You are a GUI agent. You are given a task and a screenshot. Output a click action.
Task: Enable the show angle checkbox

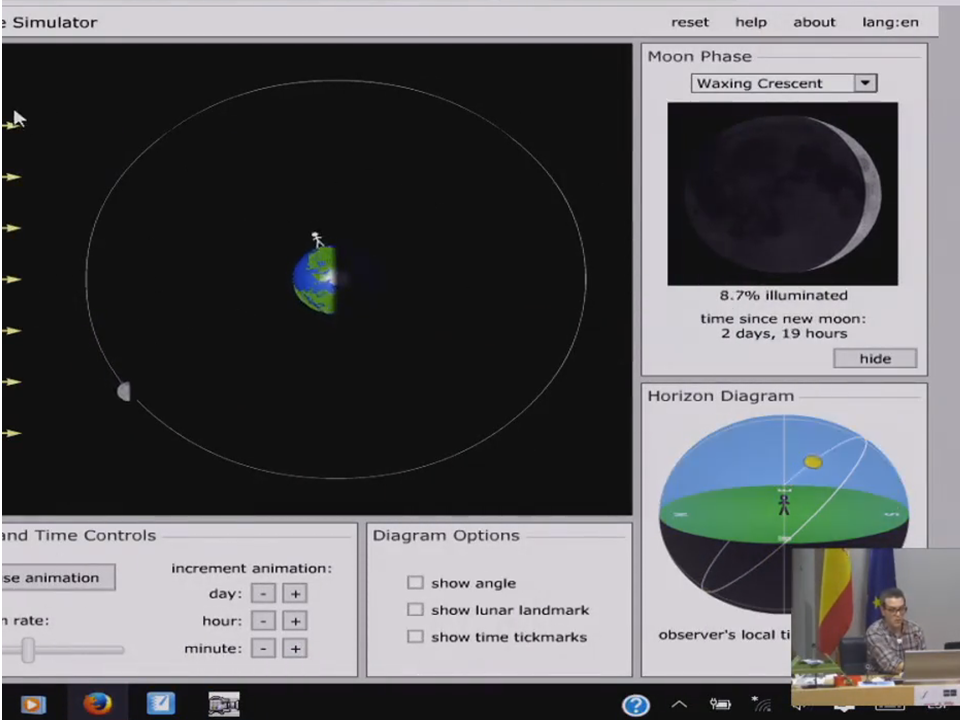point(415,583)
